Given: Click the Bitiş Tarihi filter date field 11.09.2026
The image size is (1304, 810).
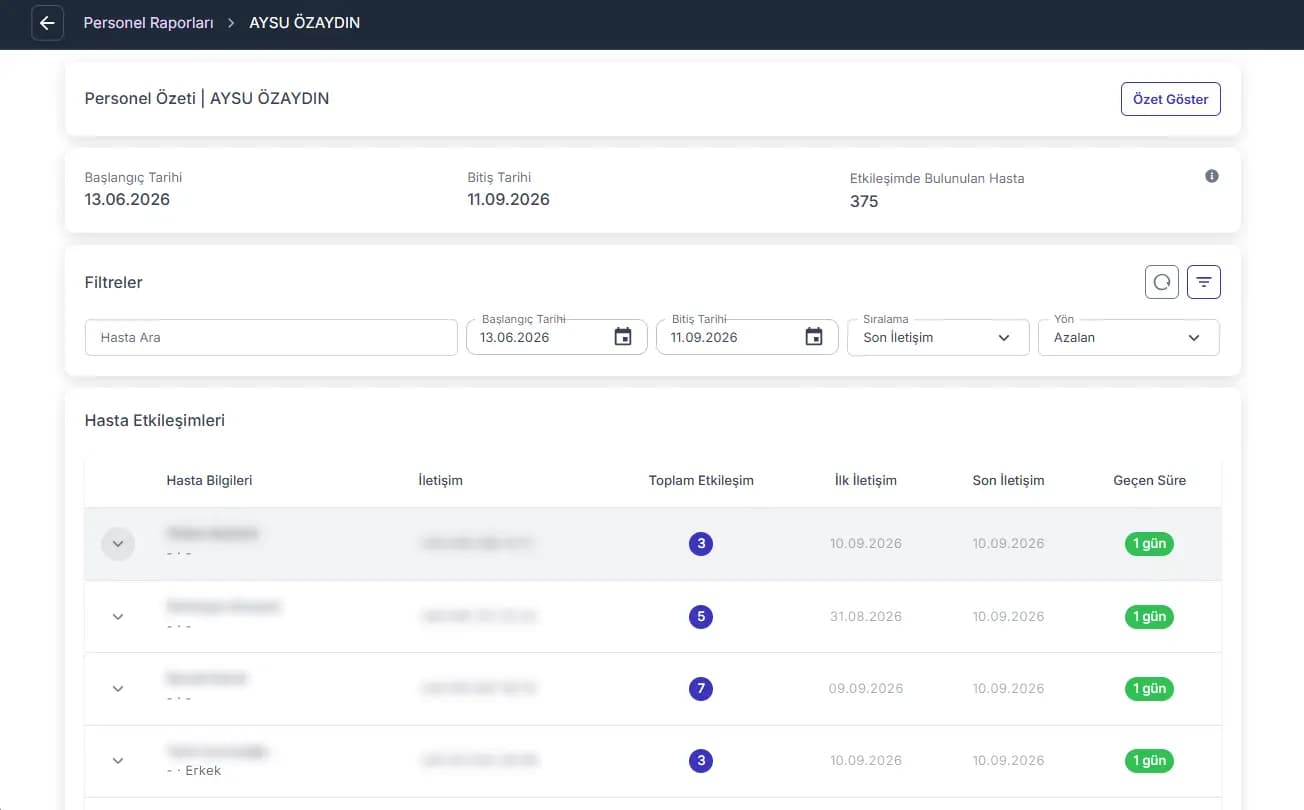Looking at the screenshot, I should [x=747, y=337].
